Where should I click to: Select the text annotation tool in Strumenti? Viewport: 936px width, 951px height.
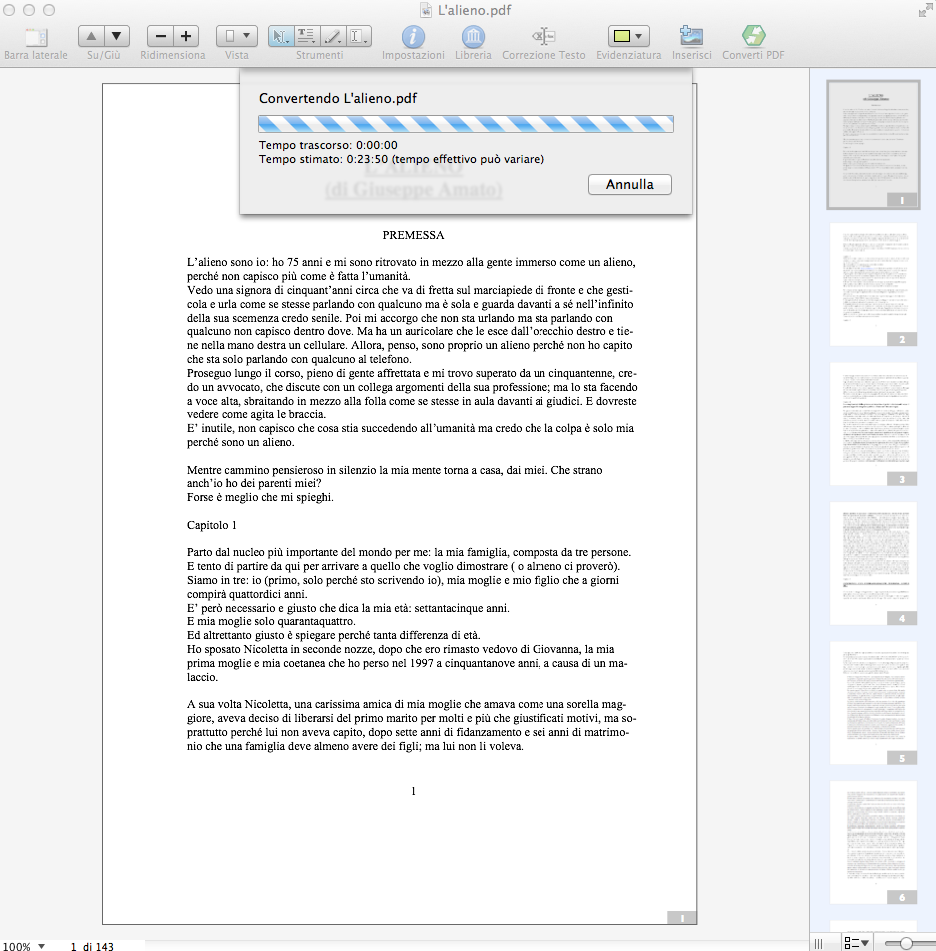coord(307,36)
